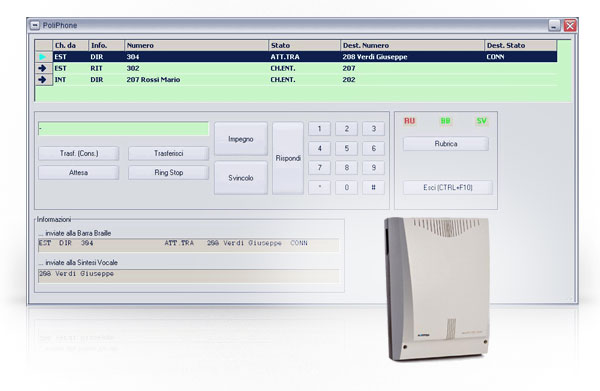Click the Trasf. (Cons.) button
The image size is (600, 391).
[79, 153]
